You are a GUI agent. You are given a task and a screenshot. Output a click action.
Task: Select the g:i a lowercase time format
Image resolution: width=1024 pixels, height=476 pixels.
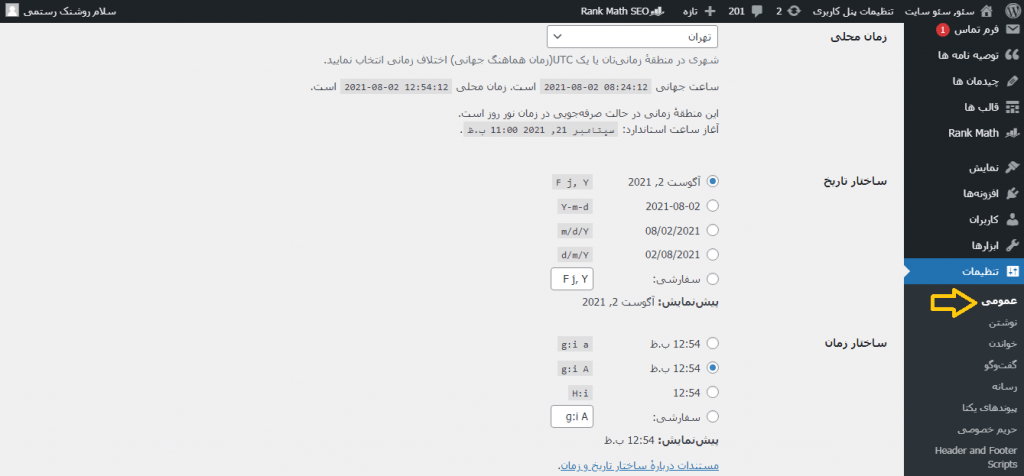pos(712,343)
